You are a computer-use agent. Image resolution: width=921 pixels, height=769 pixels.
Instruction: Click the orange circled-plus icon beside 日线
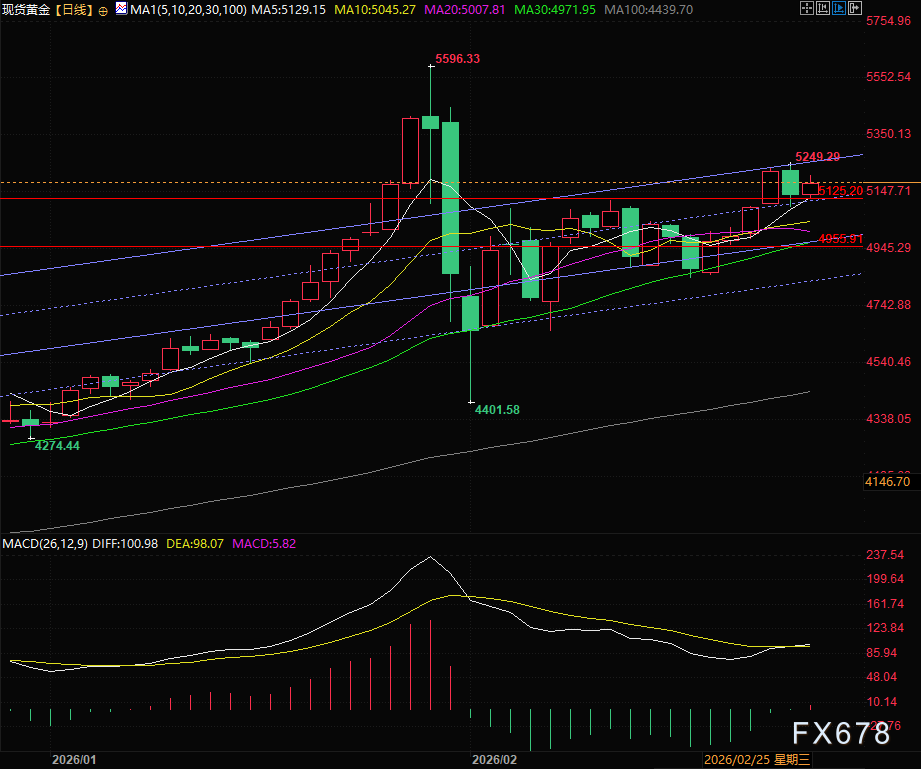[105, 9]
